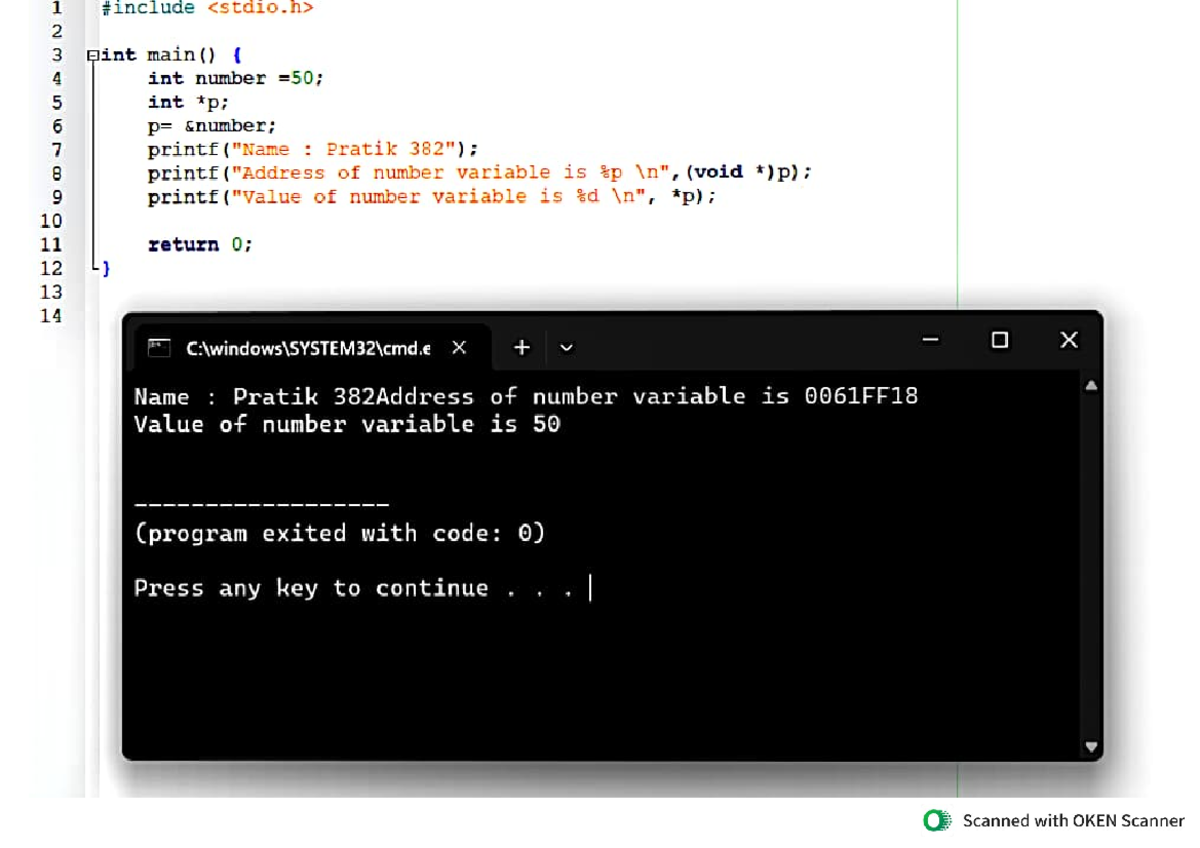Image resolution: width=1200 pixels, height=848 pixels.
Task: Click the address 0061FF18 in terminal output
Action: (861, 396)
